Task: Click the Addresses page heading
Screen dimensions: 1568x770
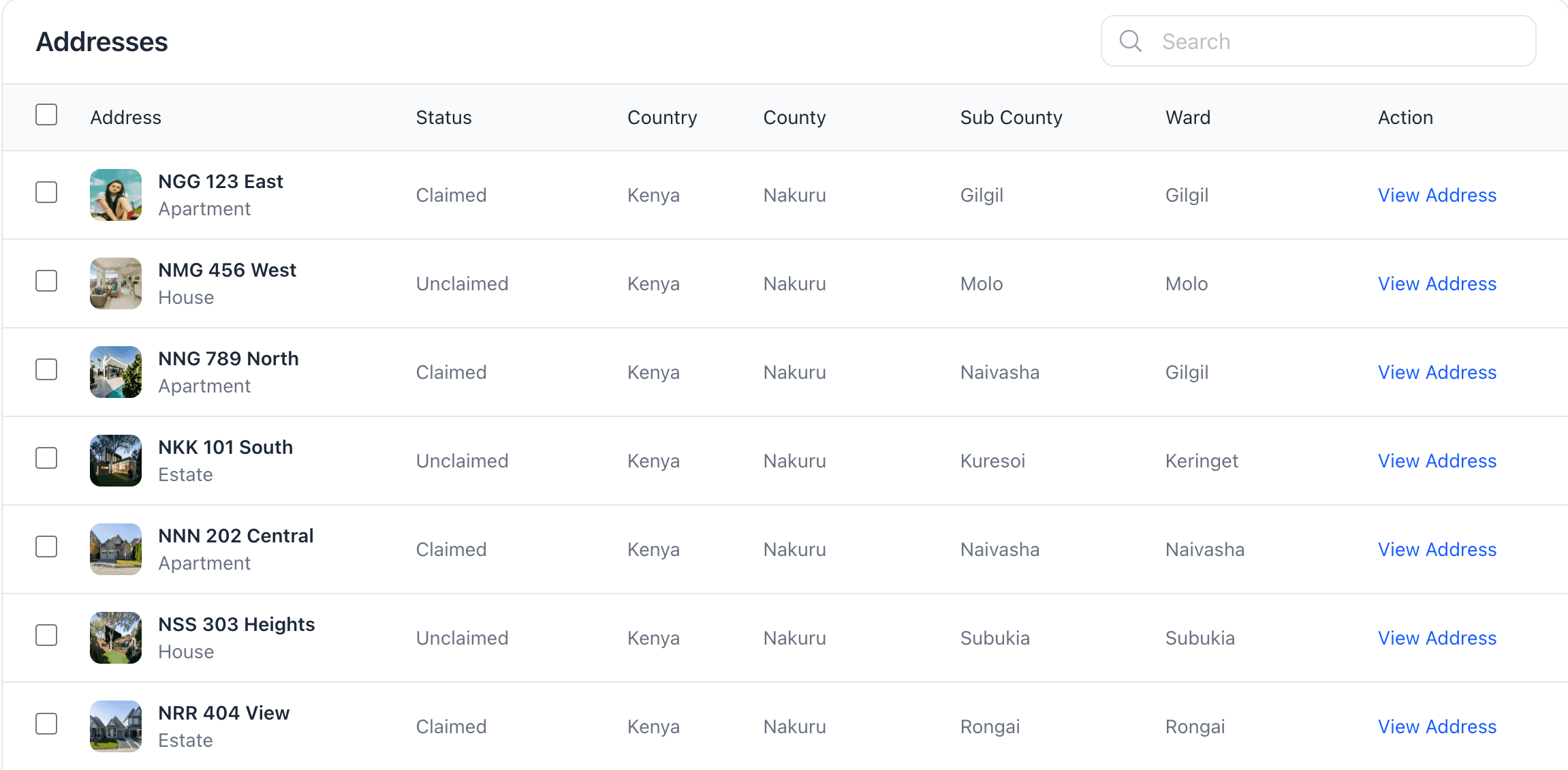Action: 102,42
